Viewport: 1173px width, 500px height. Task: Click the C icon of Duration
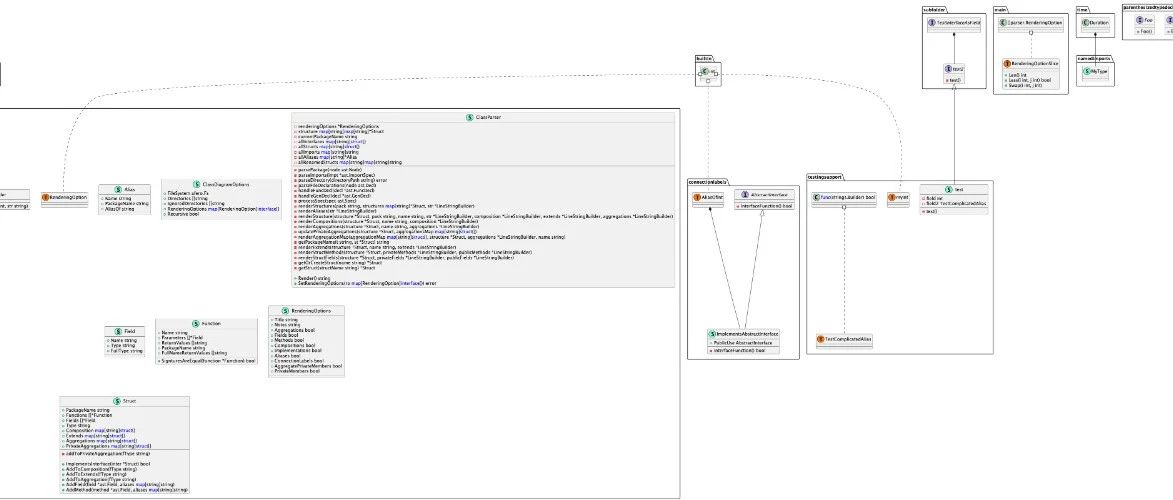pos(1087,23)
